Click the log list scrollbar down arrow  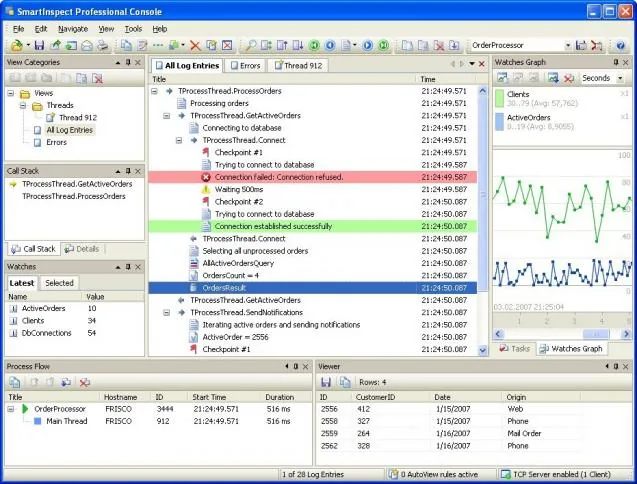pos(483,350)
